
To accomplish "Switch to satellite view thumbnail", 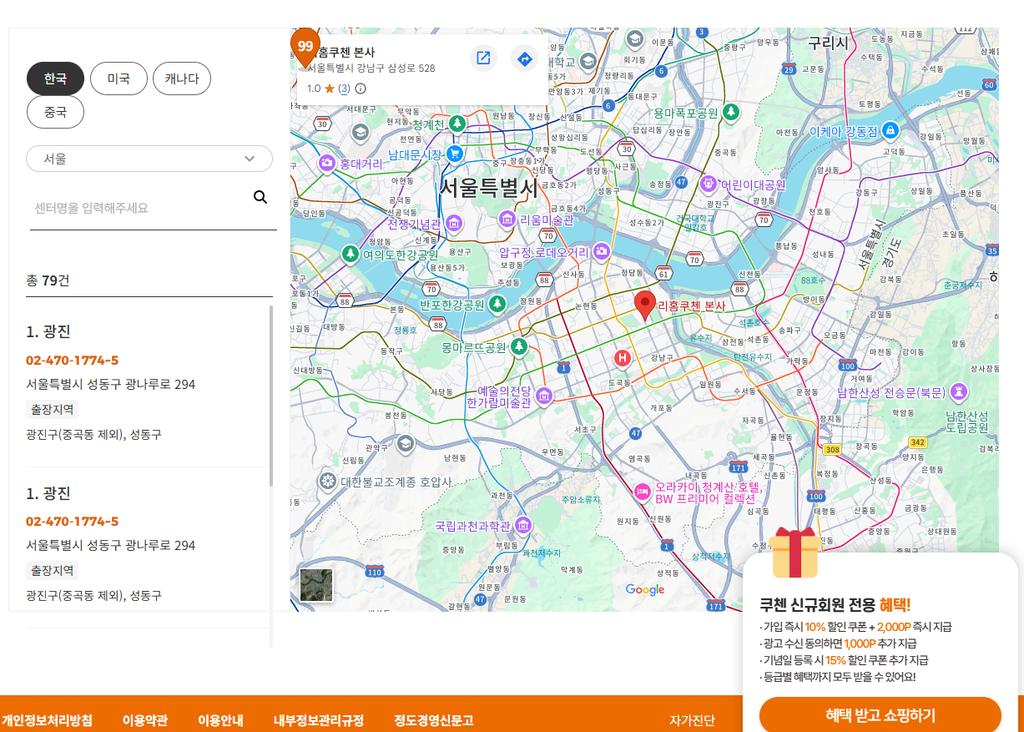I will (x=316, y=584).
